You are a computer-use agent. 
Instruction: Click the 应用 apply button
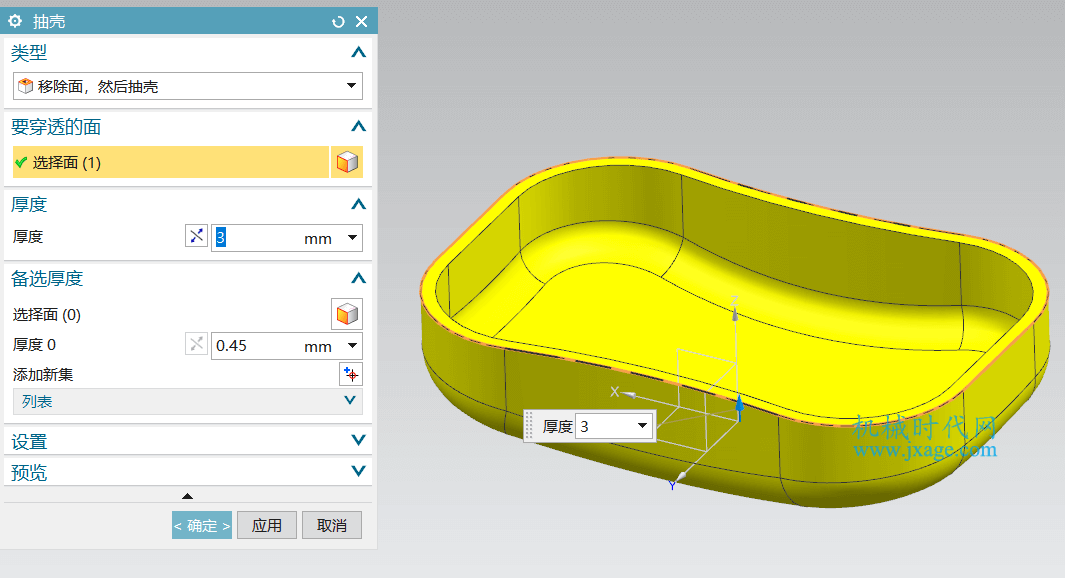coord(267,525)
